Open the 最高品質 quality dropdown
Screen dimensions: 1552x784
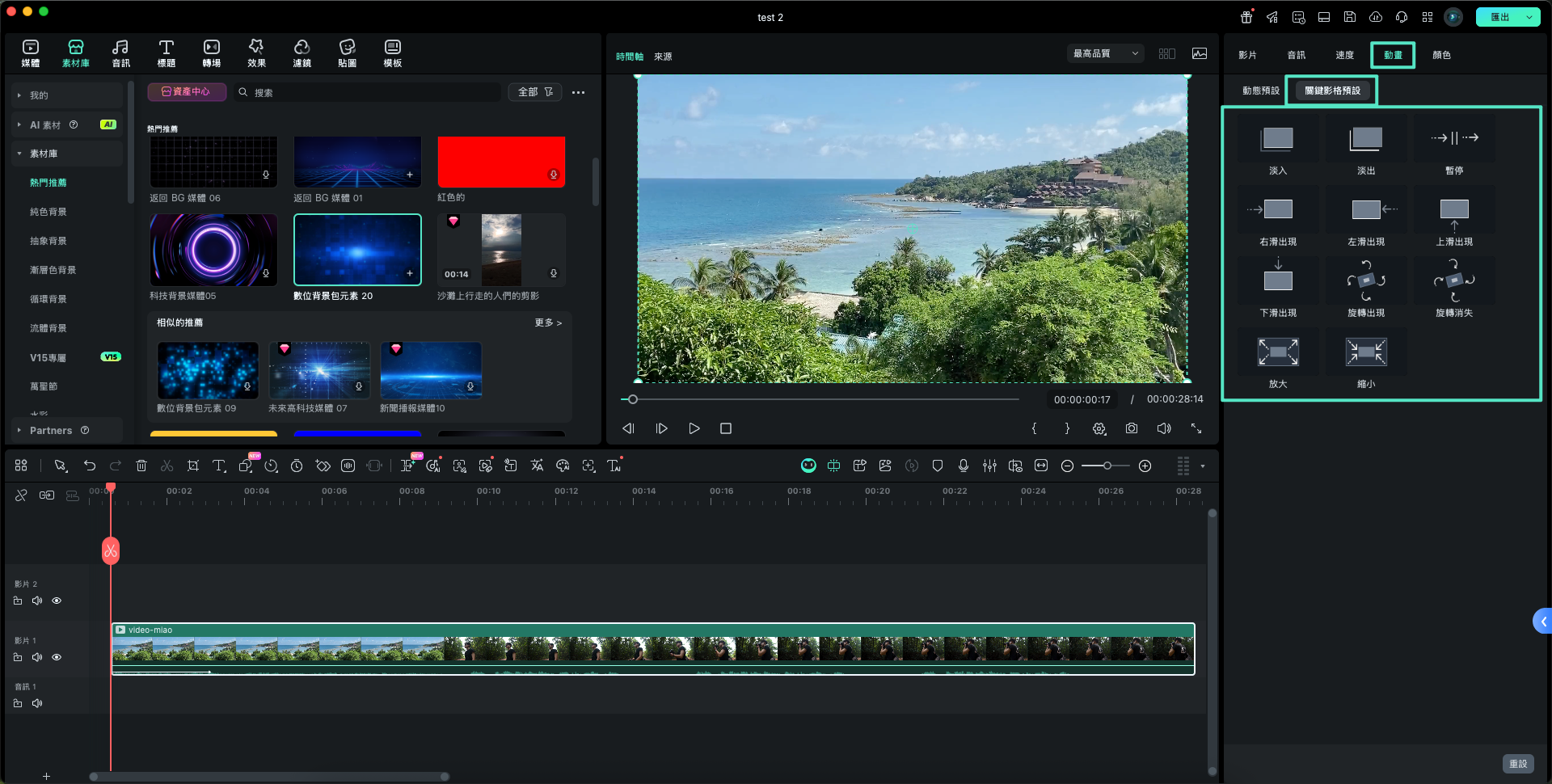(x=1105, y=53)
